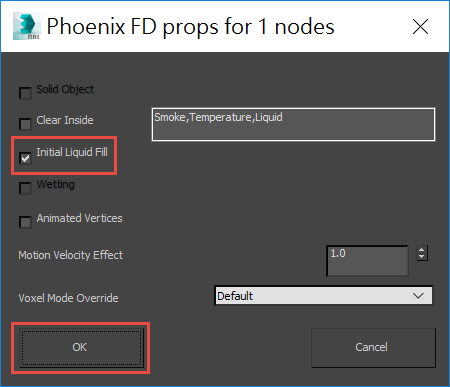450x387 pixels.
Task: Click the Smoke,Temperature,Liquid text field
Action: point(293,124)
